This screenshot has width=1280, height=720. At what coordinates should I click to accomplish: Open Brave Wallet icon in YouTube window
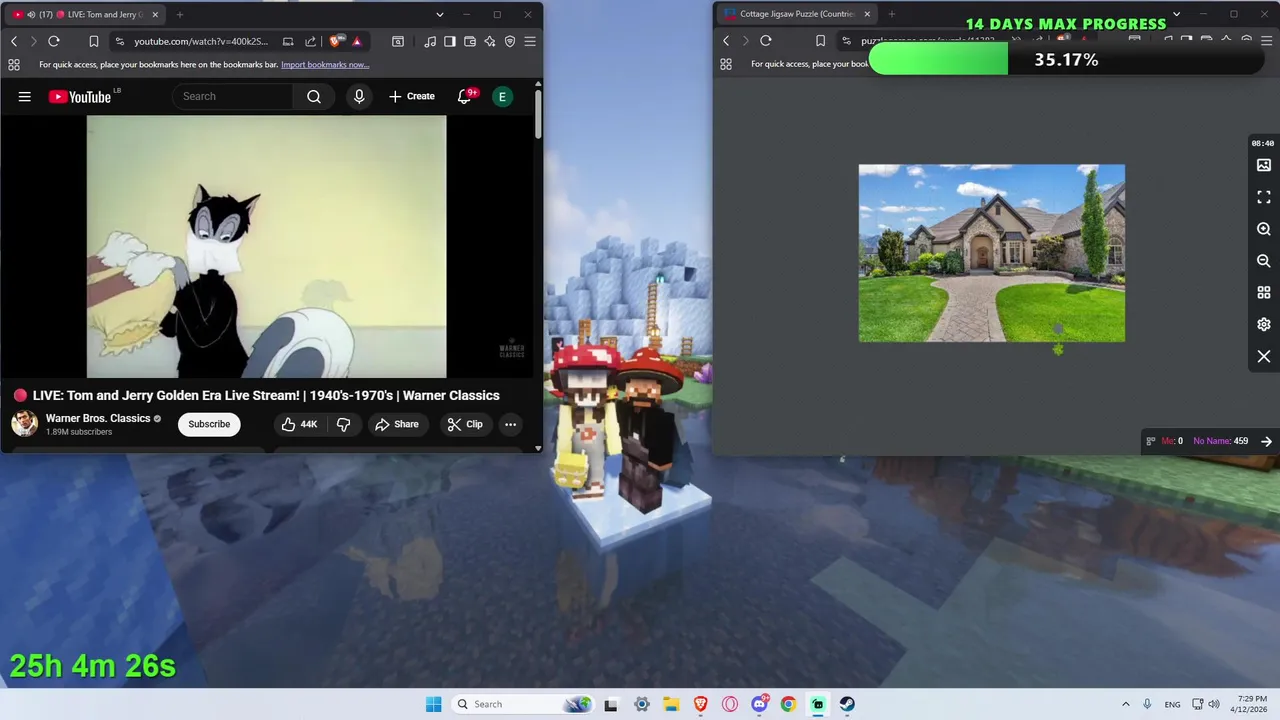(x=470, y=41)
